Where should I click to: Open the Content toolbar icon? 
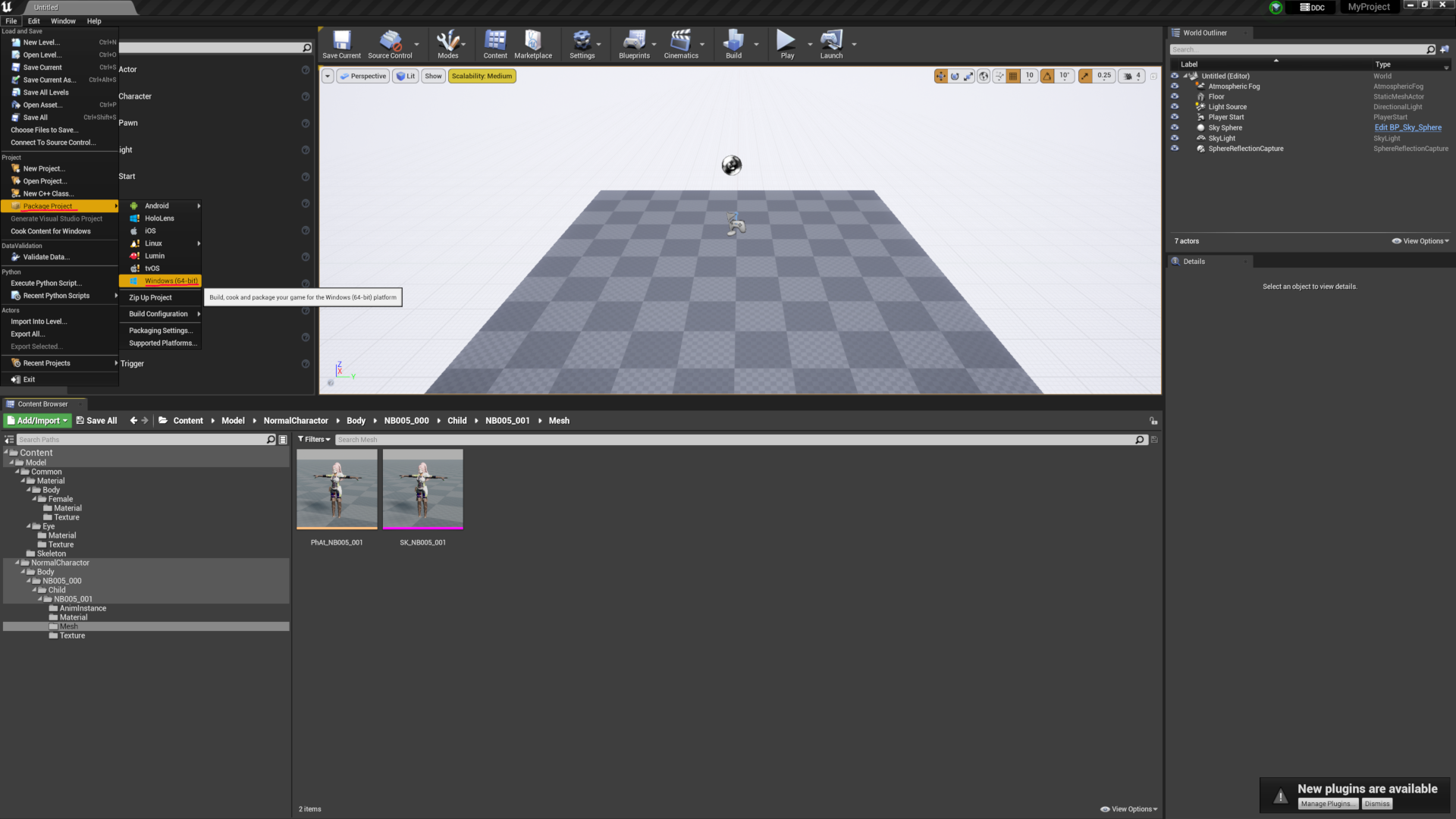tap(495, 44)
